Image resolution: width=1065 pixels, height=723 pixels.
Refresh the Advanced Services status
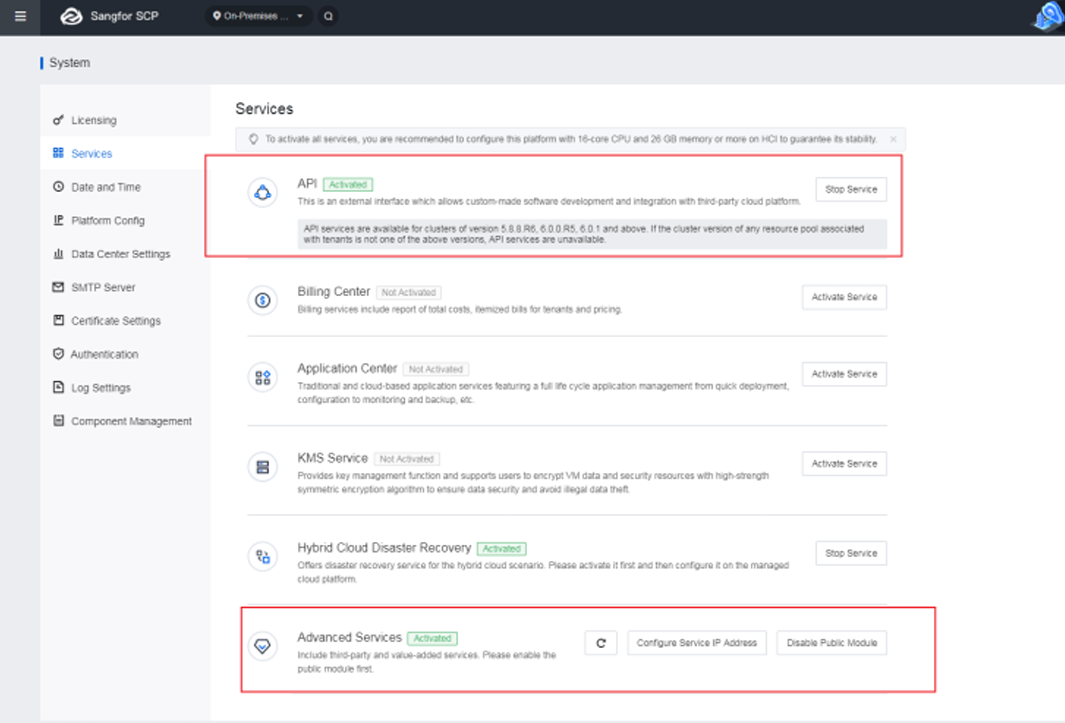[x=601, y=642]
